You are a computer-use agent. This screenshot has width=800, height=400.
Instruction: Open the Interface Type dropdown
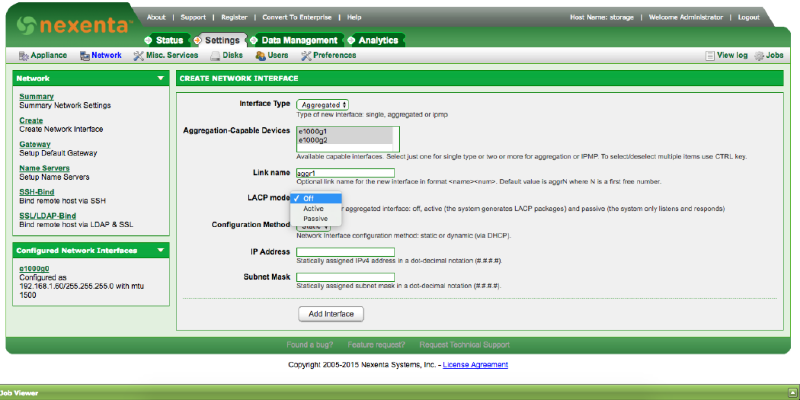[x=325, y=103]
